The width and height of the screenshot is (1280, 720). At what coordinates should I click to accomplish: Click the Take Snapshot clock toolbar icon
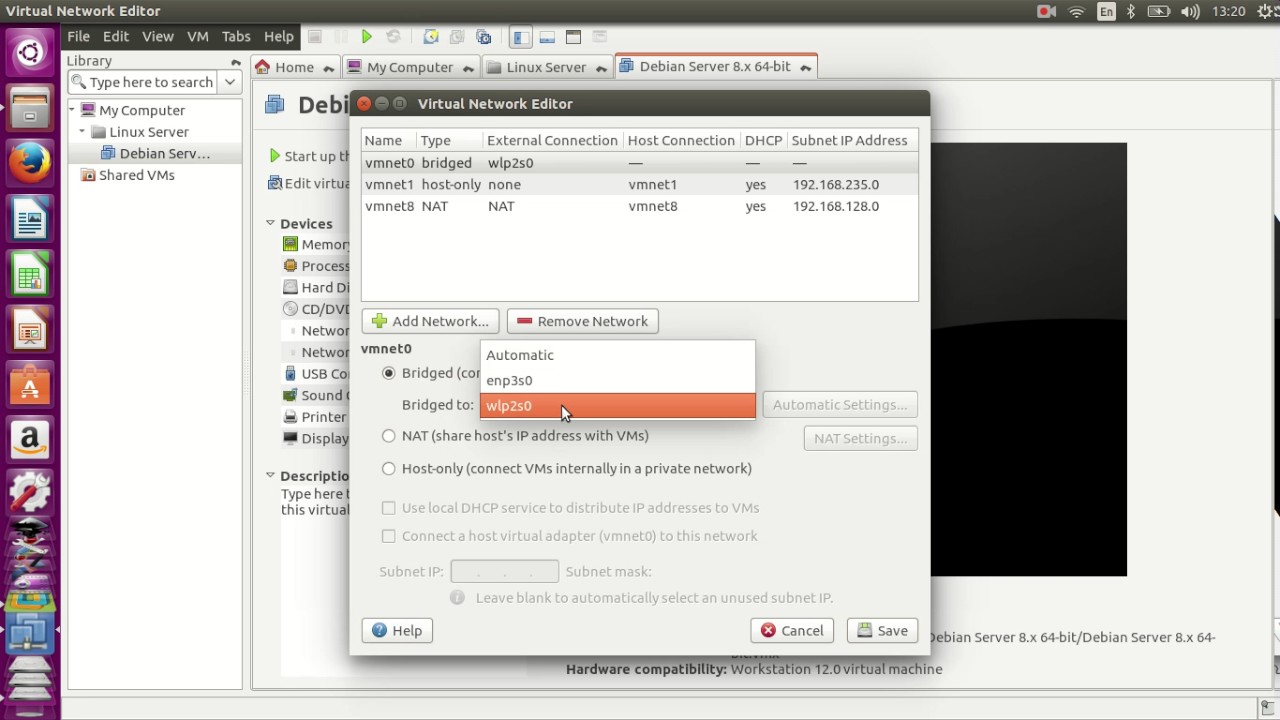(431, 37)
